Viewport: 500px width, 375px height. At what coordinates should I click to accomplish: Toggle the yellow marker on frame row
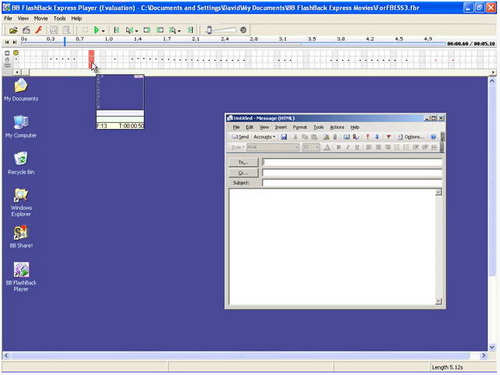[x=16, y=53]
